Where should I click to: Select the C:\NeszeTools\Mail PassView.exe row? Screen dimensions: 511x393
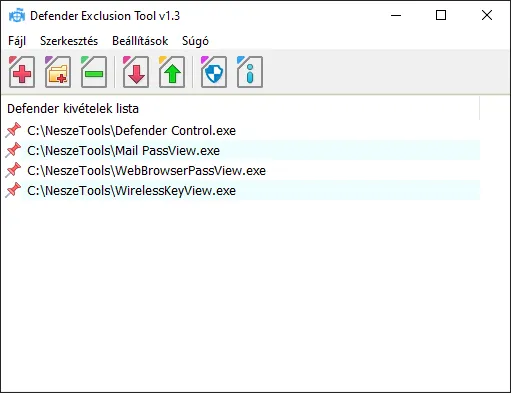(242, 150)
